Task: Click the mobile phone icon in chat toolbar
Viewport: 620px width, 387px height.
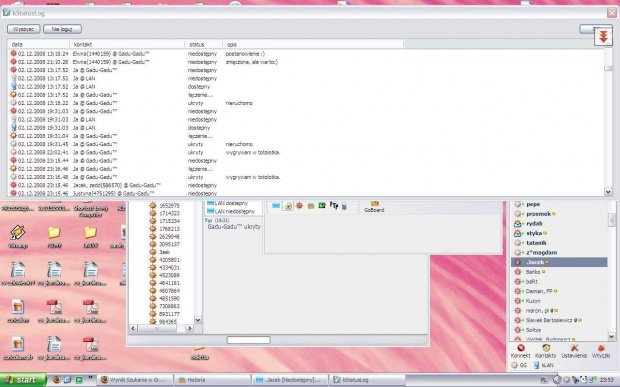Action: 344,206
